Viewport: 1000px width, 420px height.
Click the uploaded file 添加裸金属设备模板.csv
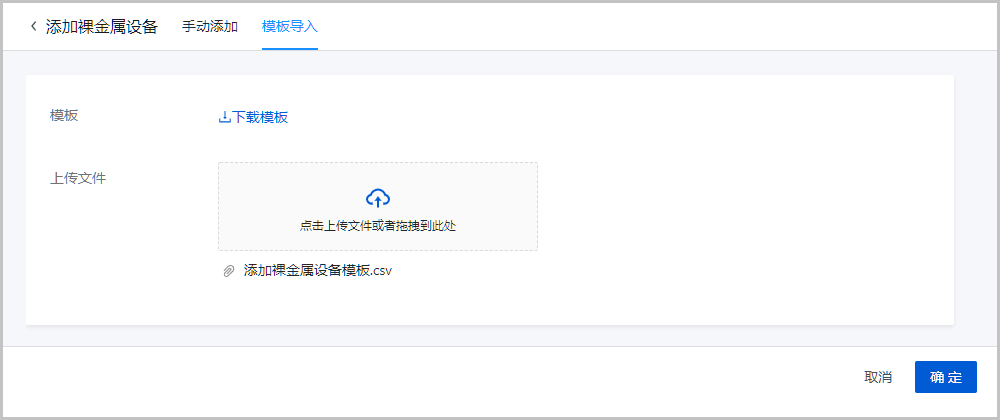[318, 271]
